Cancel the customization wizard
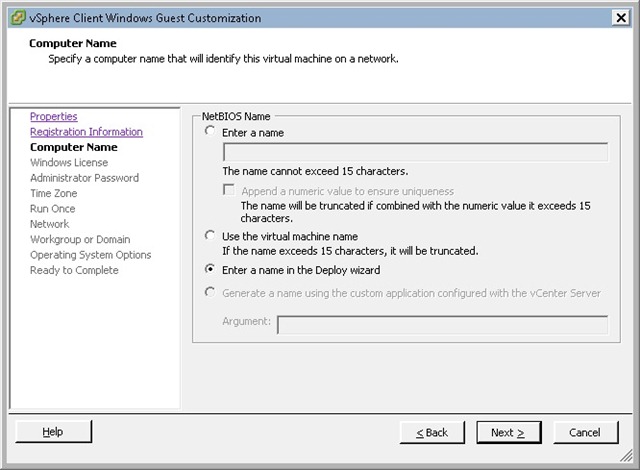The image size is (640, 470). (584, 432)
